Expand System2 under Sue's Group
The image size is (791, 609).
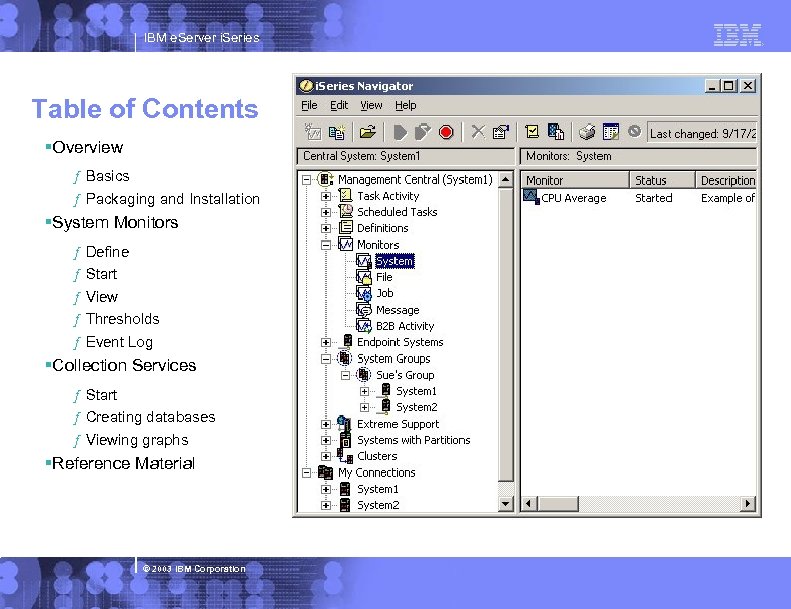tap(364, 408)
